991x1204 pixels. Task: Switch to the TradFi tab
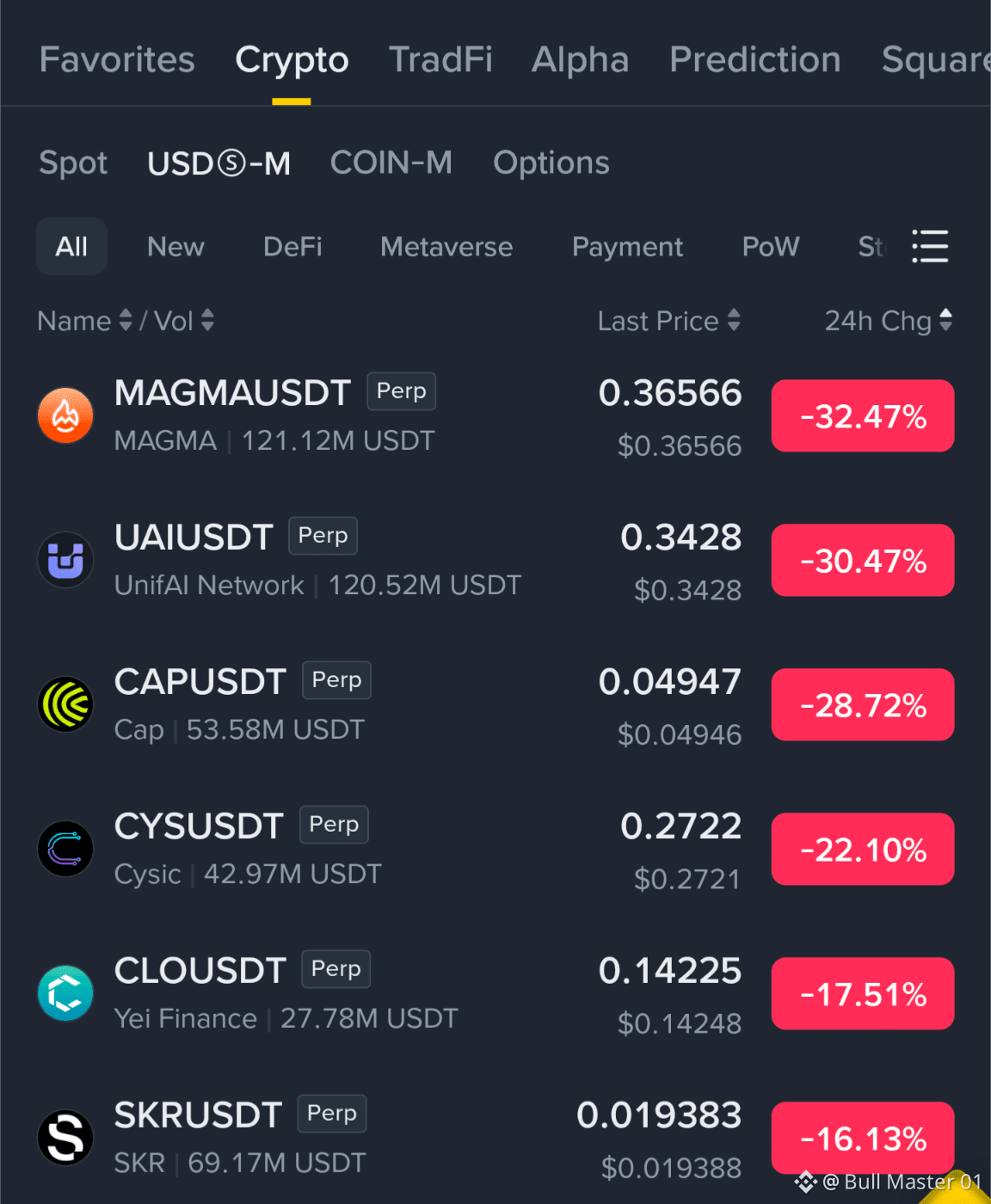[440, 59]
